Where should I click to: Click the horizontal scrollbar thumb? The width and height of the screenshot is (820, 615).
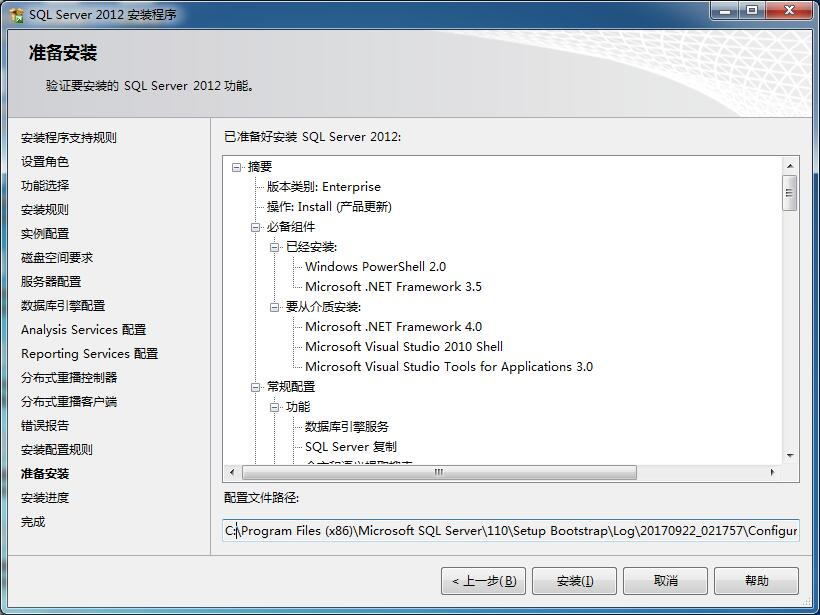click(439, 472)
